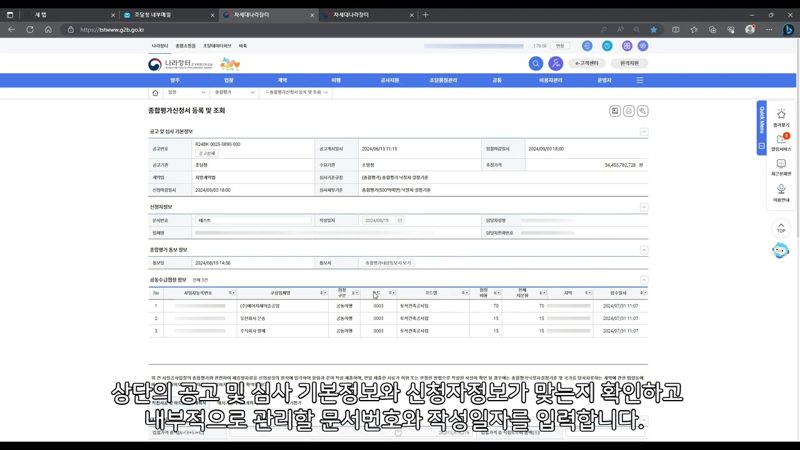The image size is (800, 450).
Task: Open the first breadcrumb dropdown '입찰'
Action: pos(186,92)
